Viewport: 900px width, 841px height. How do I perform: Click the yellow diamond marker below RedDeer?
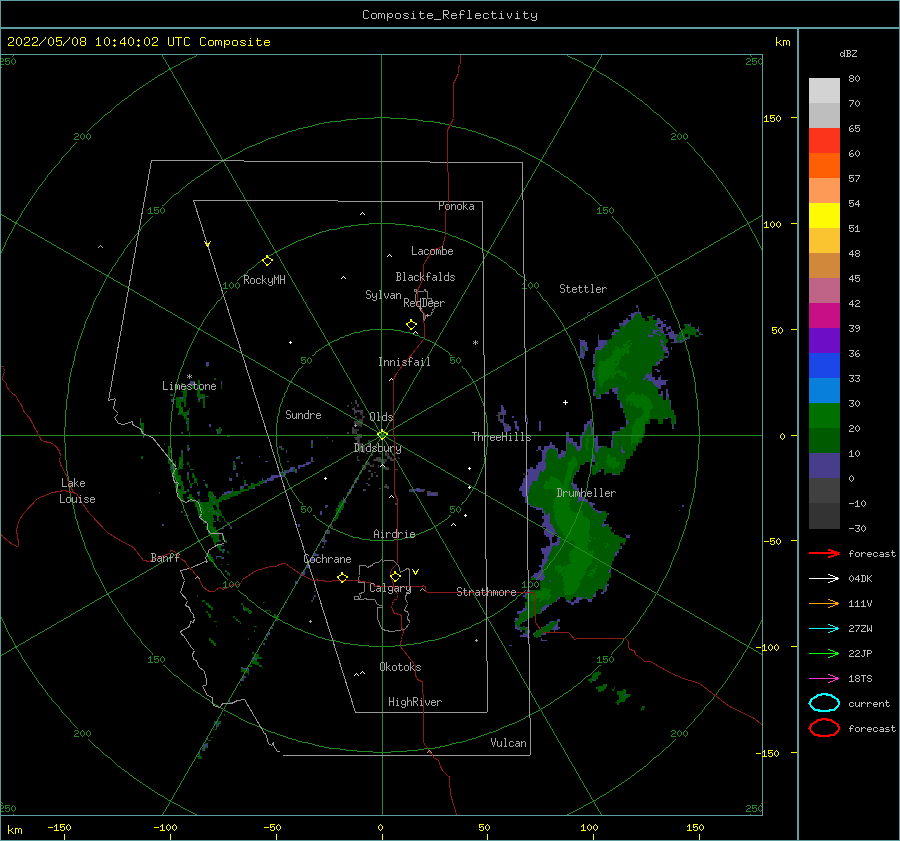pos(411,325)
